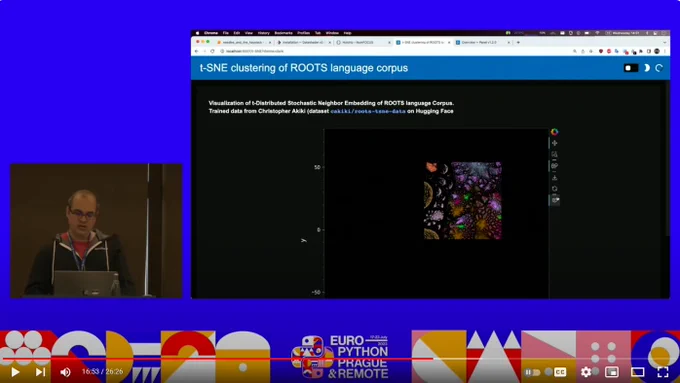
Task: Reload the browser page
Action: [x=212, y=51]
